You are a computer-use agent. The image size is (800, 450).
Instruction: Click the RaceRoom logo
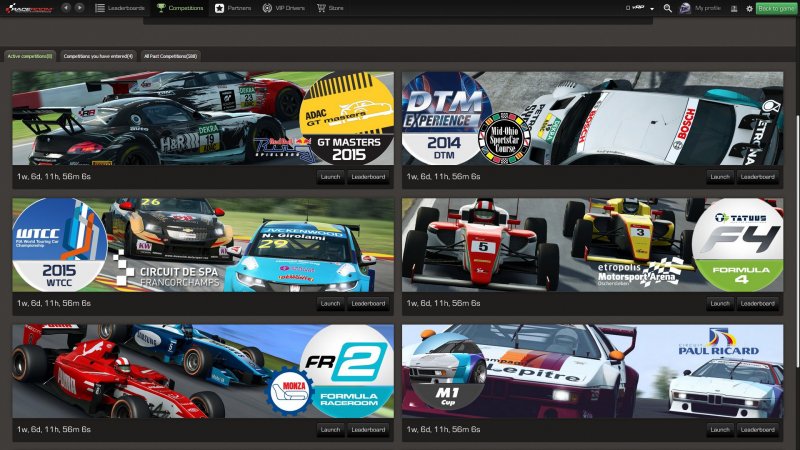click(x=29, y=9)
